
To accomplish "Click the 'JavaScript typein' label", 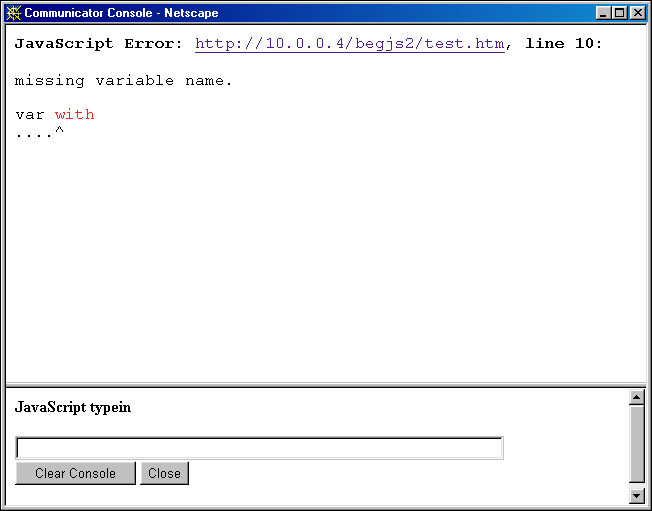I will click(x=73, y=407).
